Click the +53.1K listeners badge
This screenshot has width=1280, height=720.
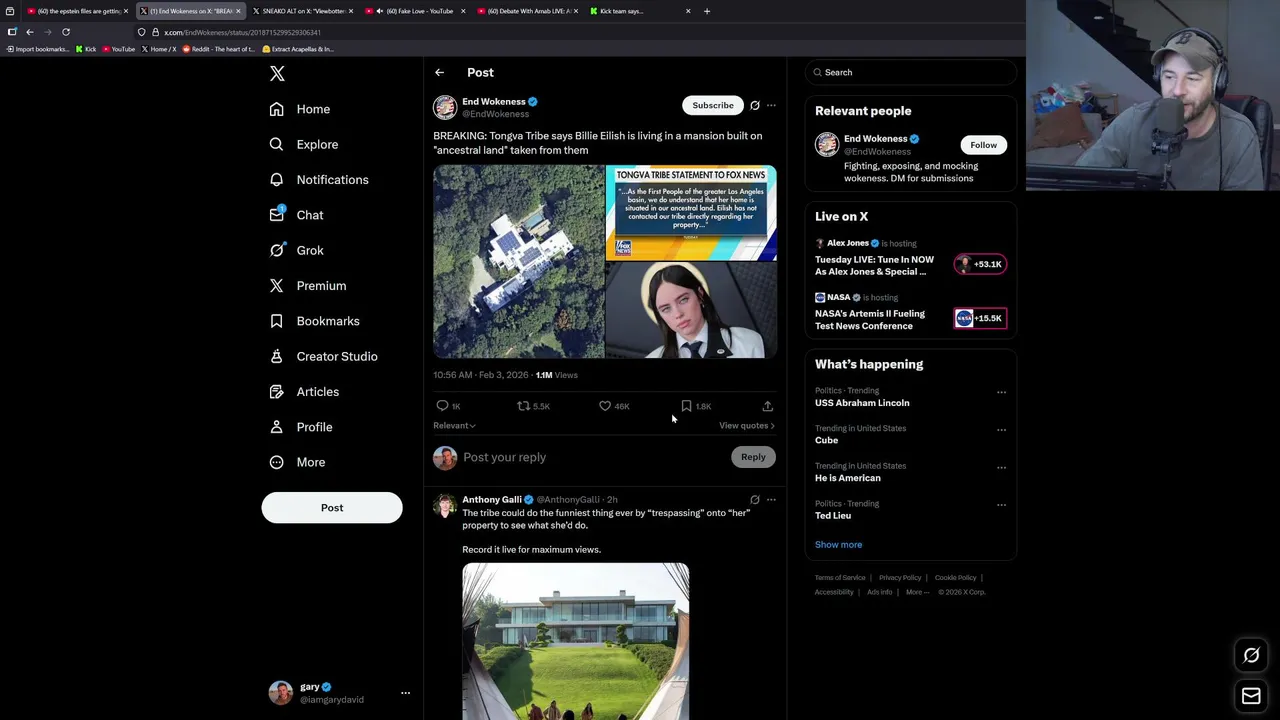[x=981, y=264]
